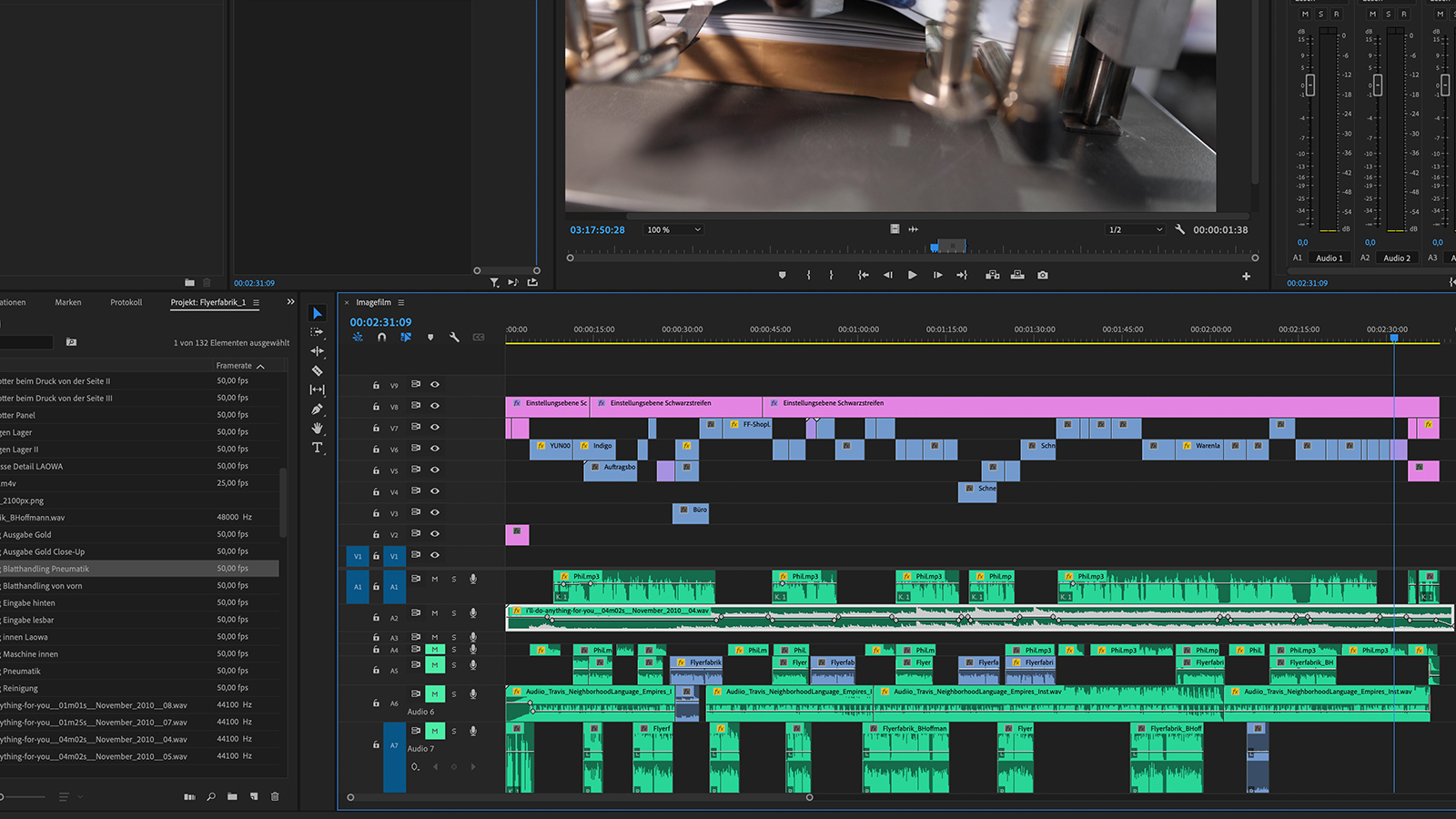
Task: Click the Insert edit button
Action: coord(993,275)
